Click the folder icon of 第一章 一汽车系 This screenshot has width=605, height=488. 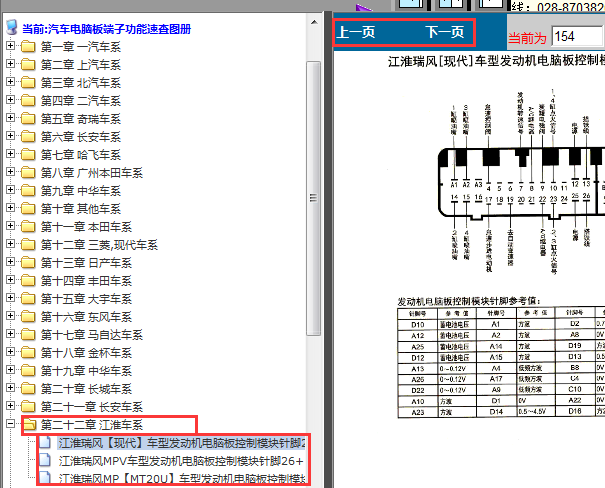coord(28,47)
